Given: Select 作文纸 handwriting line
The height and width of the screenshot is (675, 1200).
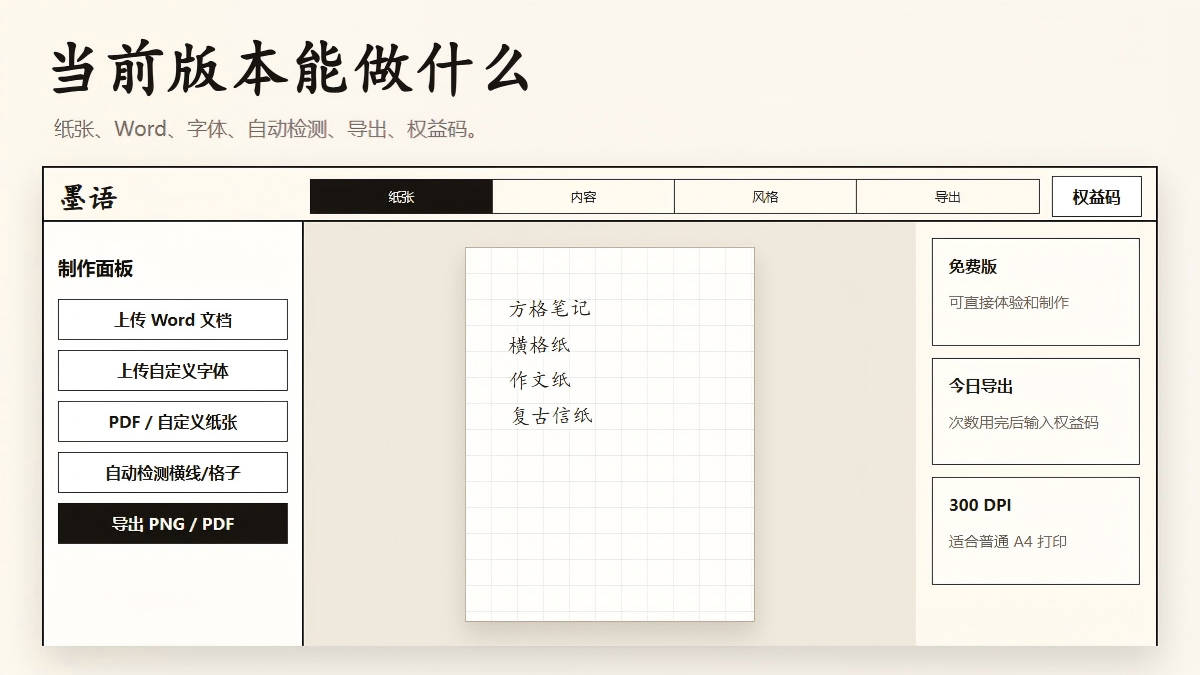Looking at the screenshot, I should click(x=540, y=380).
